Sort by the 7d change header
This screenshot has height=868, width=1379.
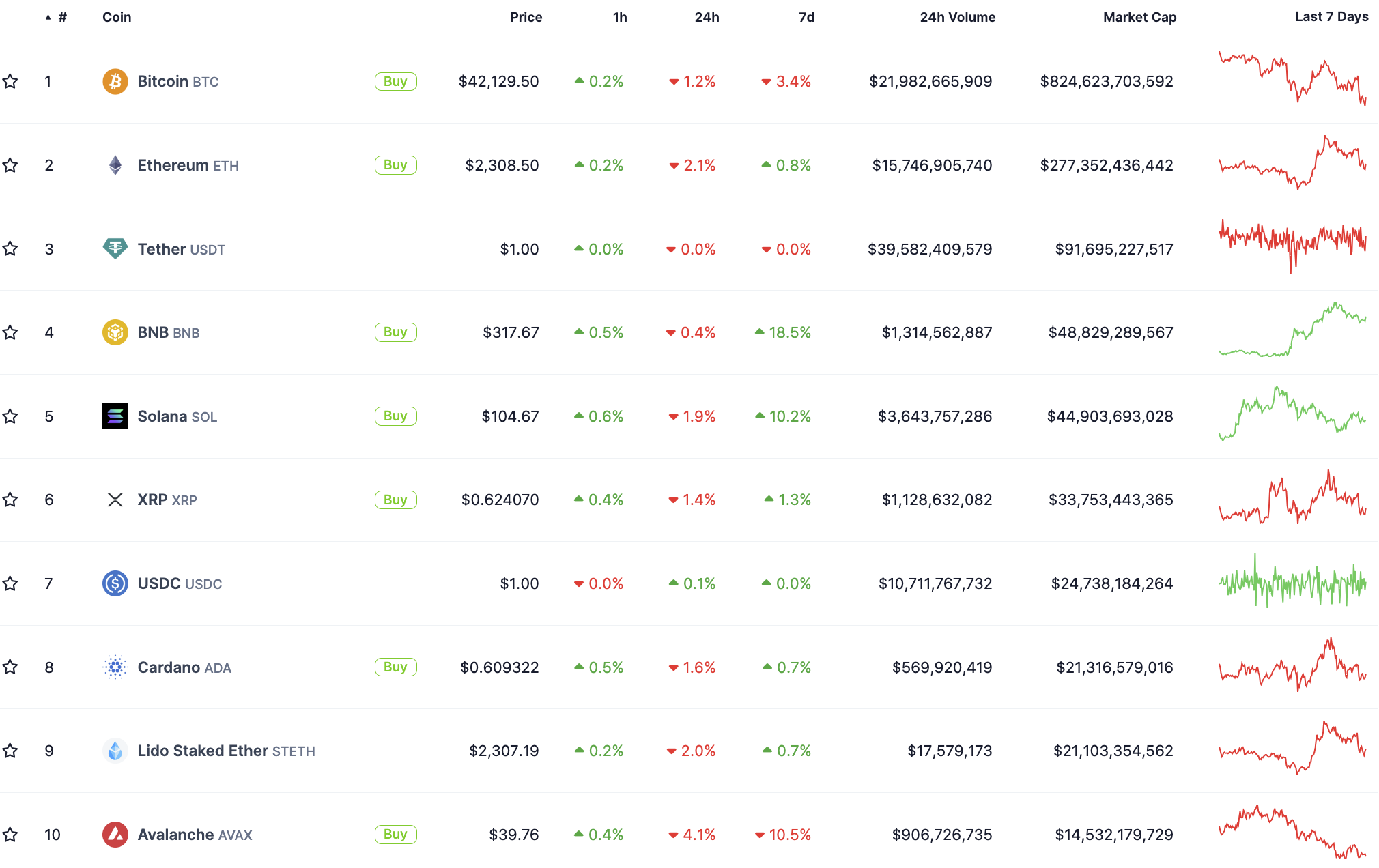(x=807, y=17)
